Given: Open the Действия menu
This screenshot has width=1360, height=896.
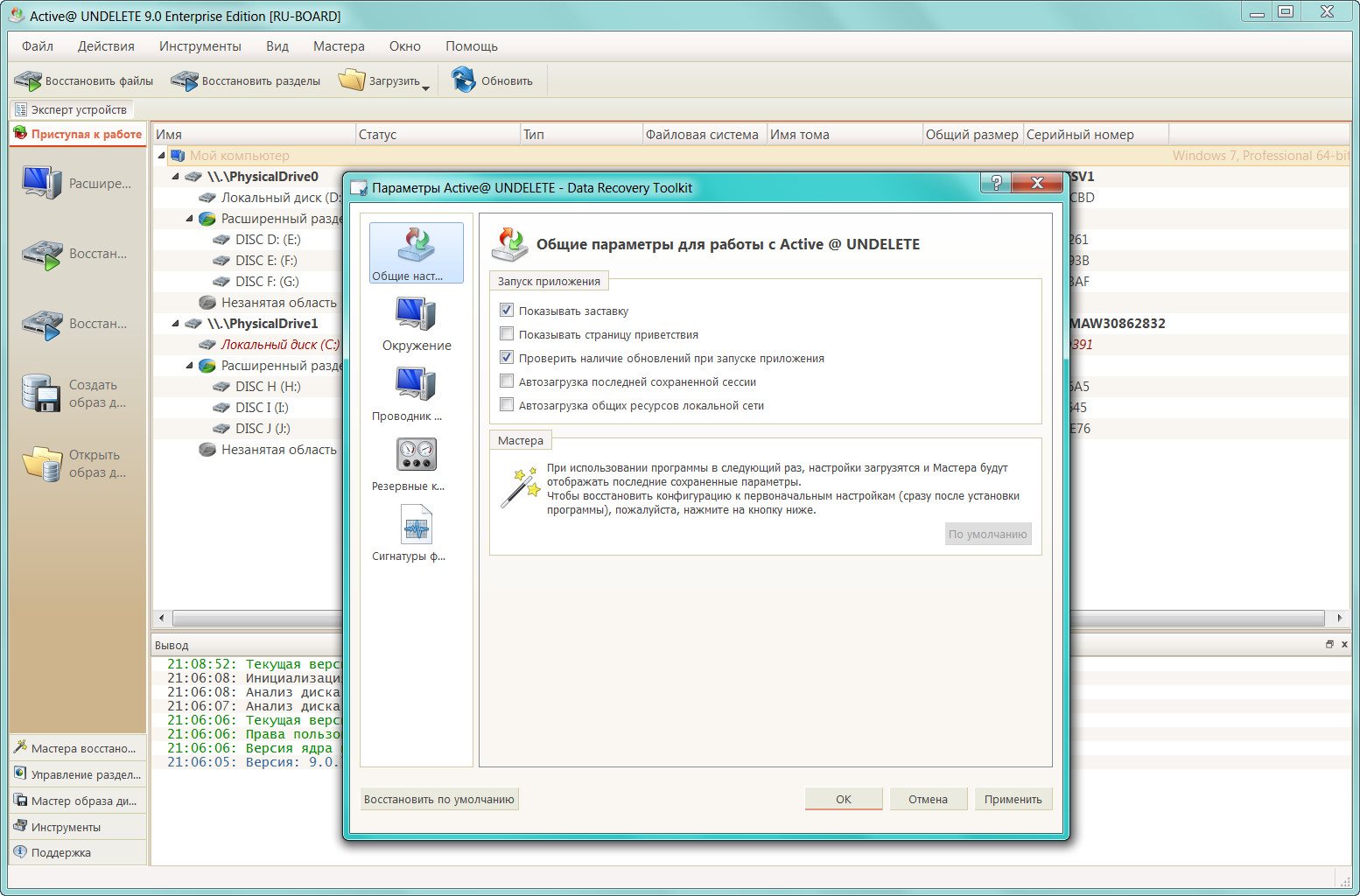Looking at the screenshot, I should 106,45.
